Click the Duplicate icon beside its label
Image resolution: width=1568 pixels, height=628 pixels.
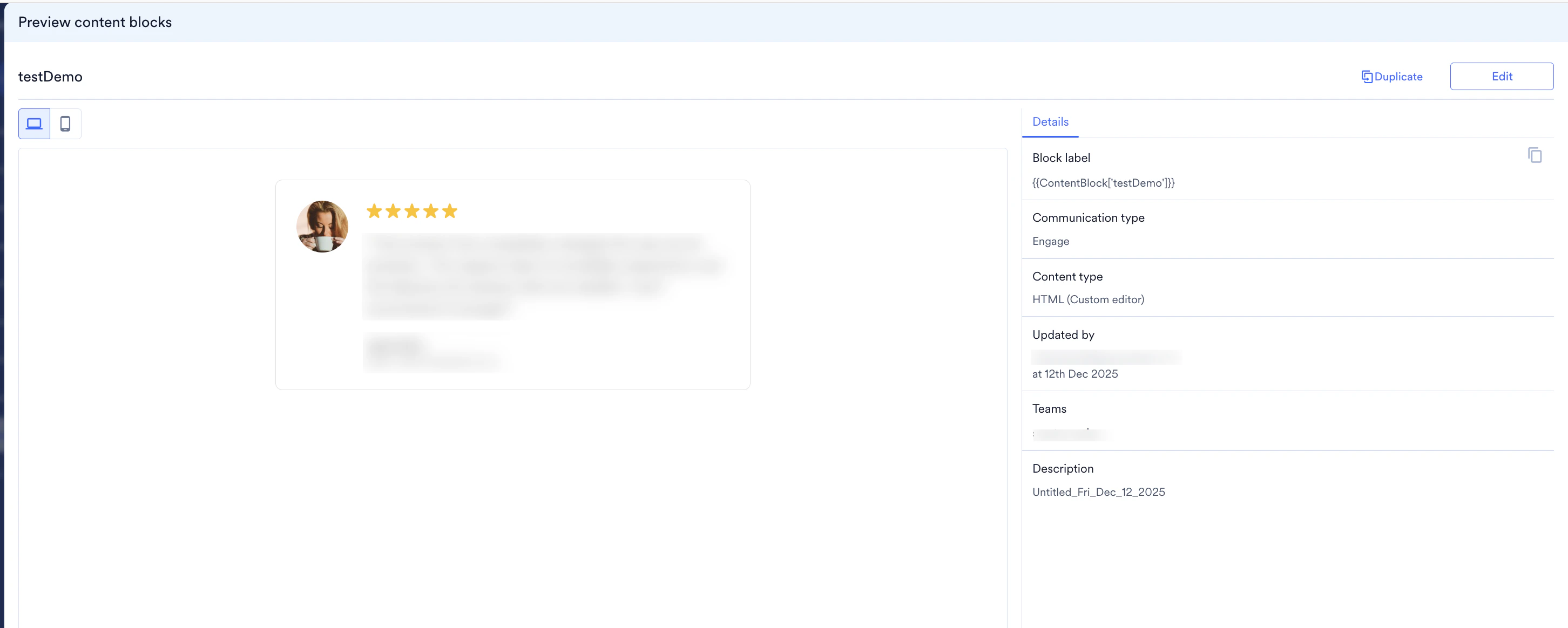(x=1367, y=76)
